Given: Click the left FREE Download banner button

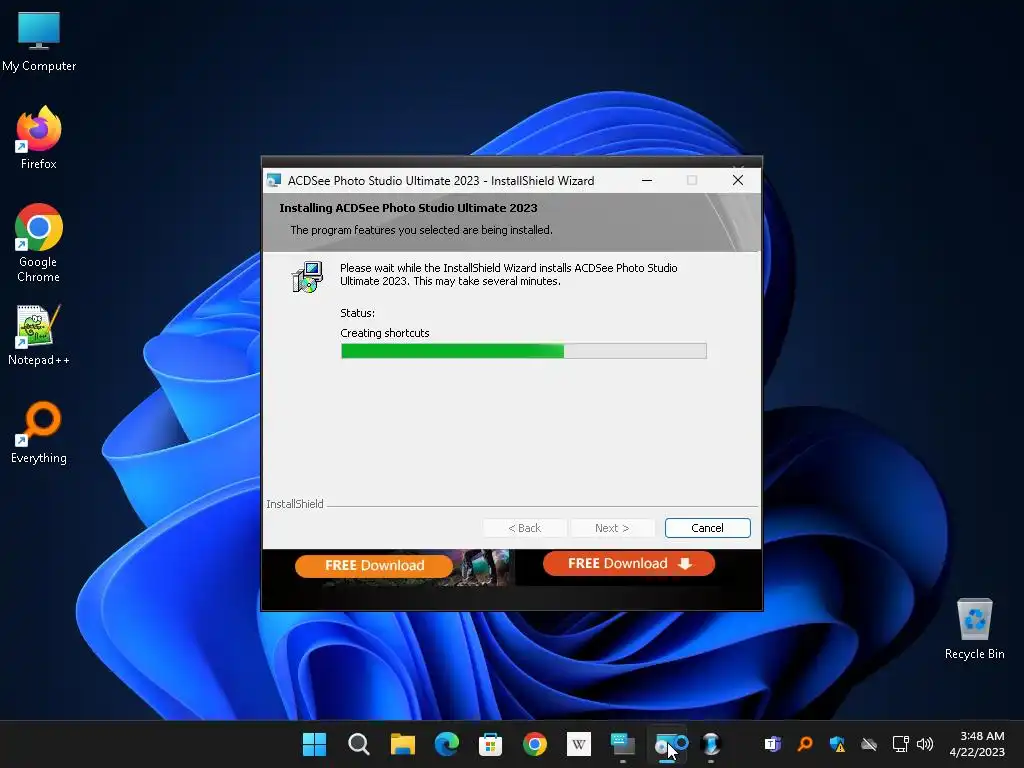Looking at the screenshot, I should [x=374, y=566].
